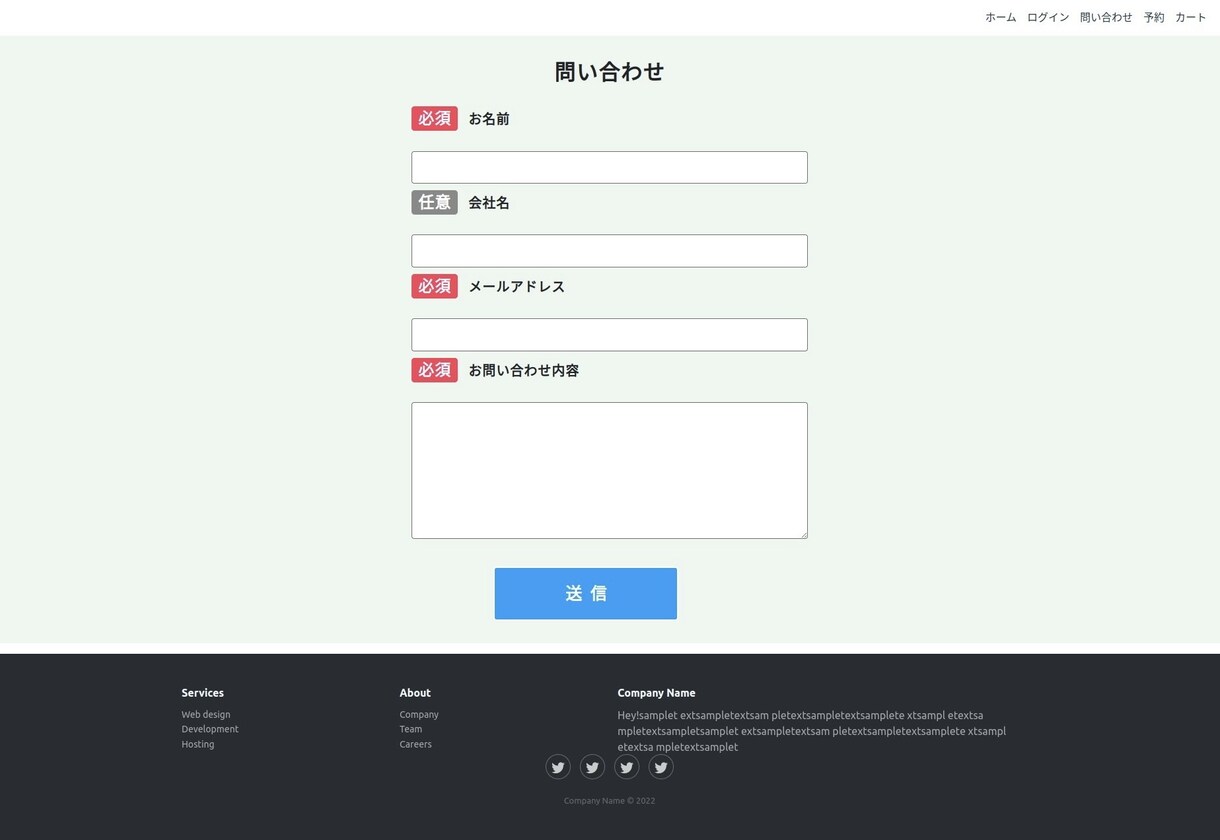Click the rightmost Twitter icon in footer

coord(660,767)
